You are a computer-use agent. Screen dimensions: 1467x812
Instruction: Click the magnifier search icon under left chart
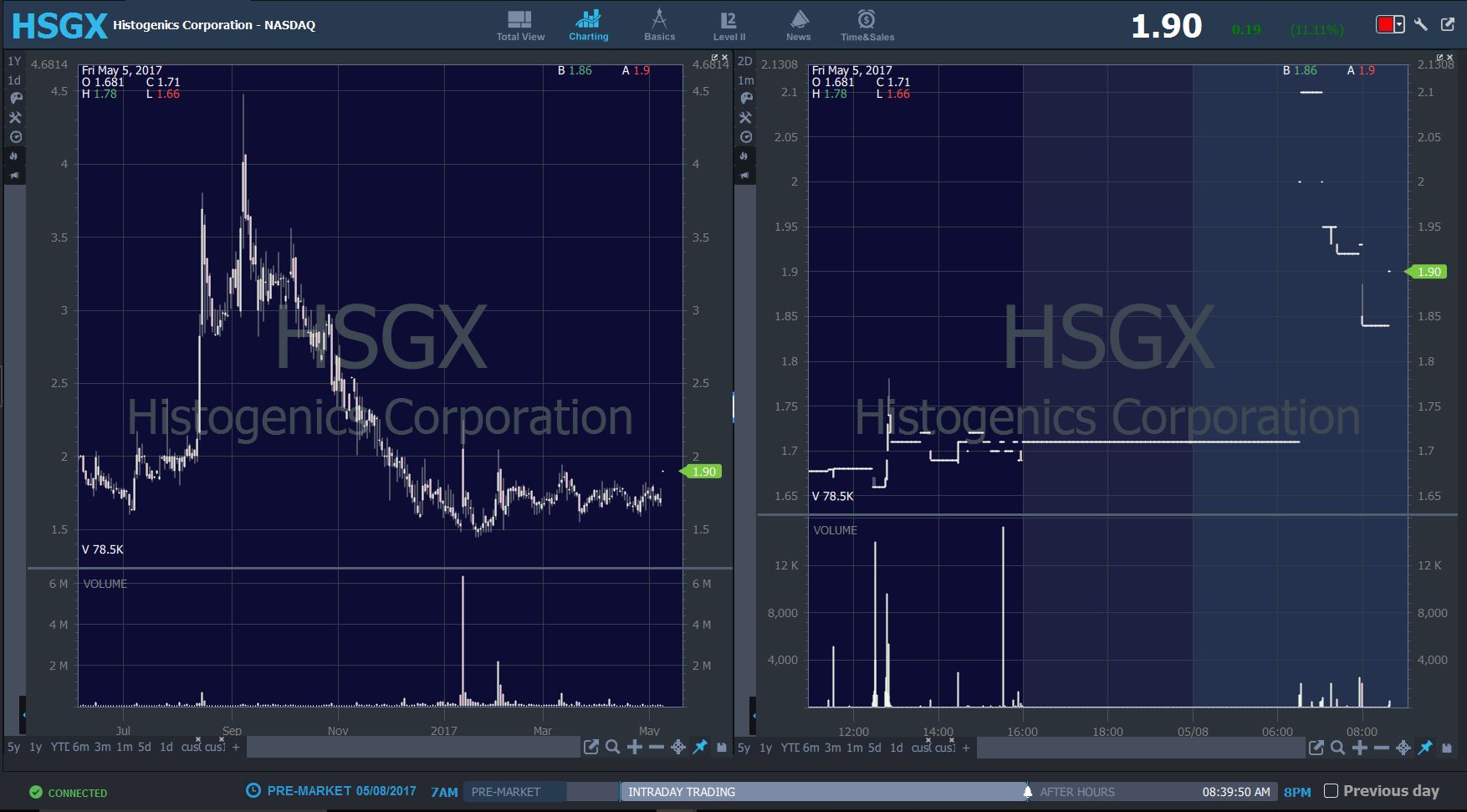click(612, 747)
